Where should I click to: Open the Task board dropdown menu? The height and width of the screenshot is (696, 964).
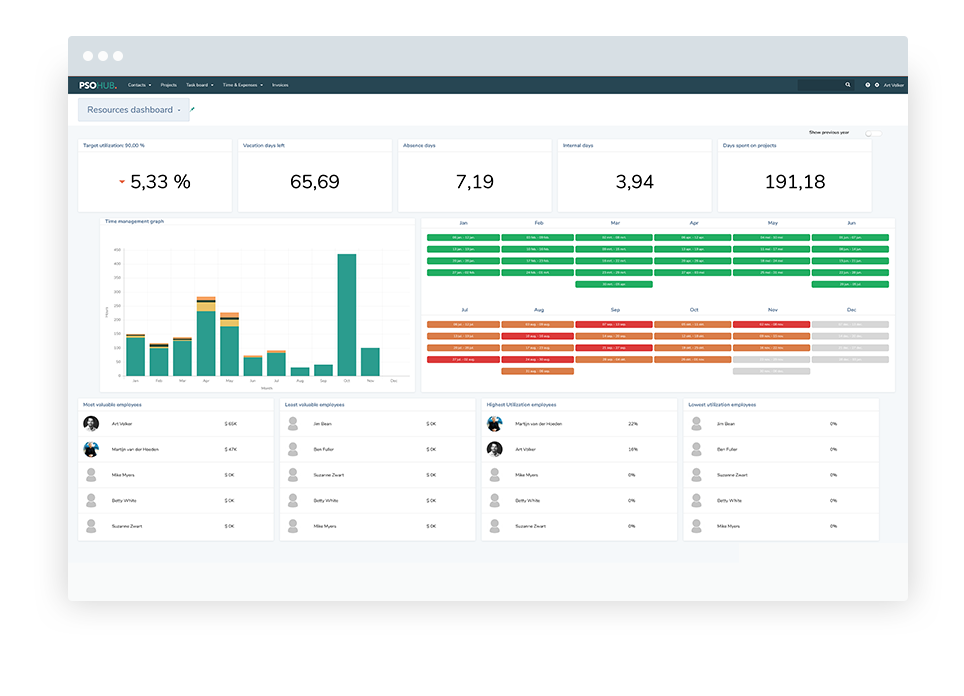(x=199, y=85)
